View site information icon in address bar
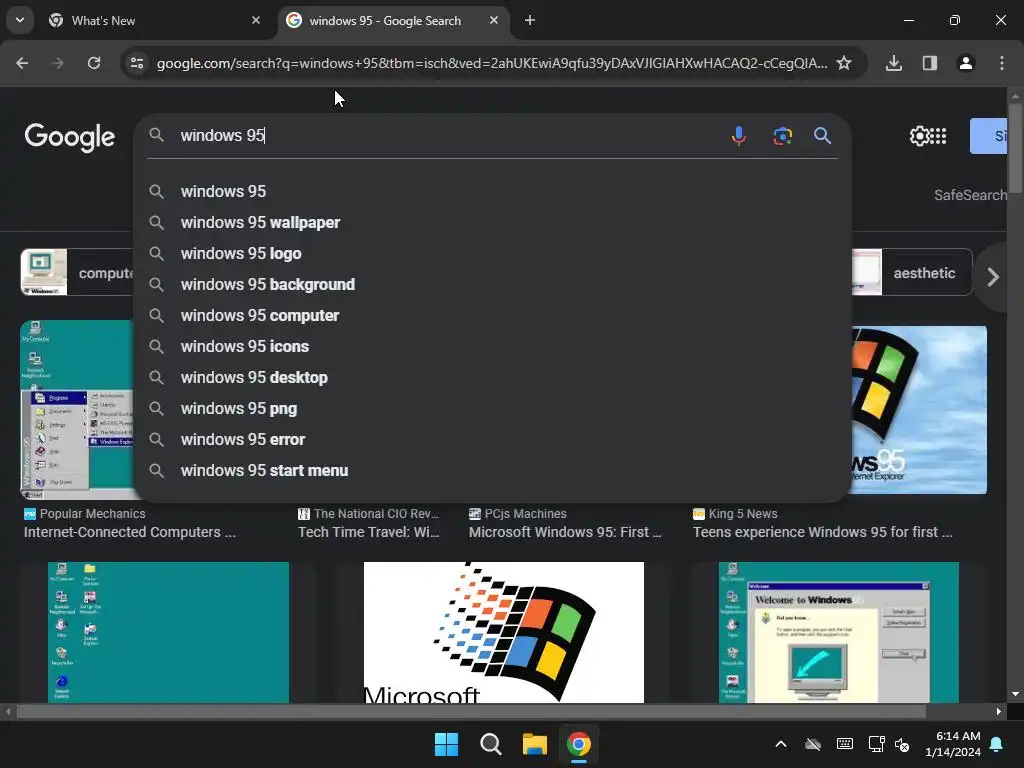Screen dimensions: 1024x768 click(x=136, y=63)
